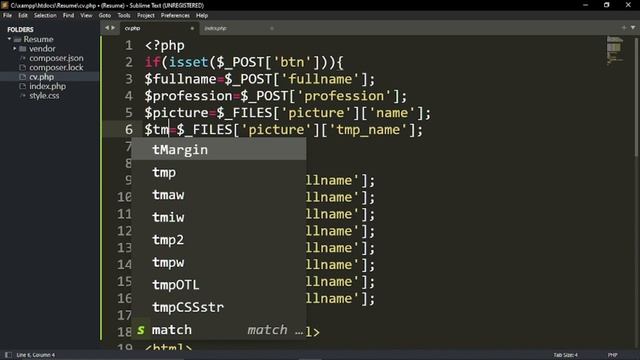
Task: Open the File menu
Action: (x=7, y=16)
